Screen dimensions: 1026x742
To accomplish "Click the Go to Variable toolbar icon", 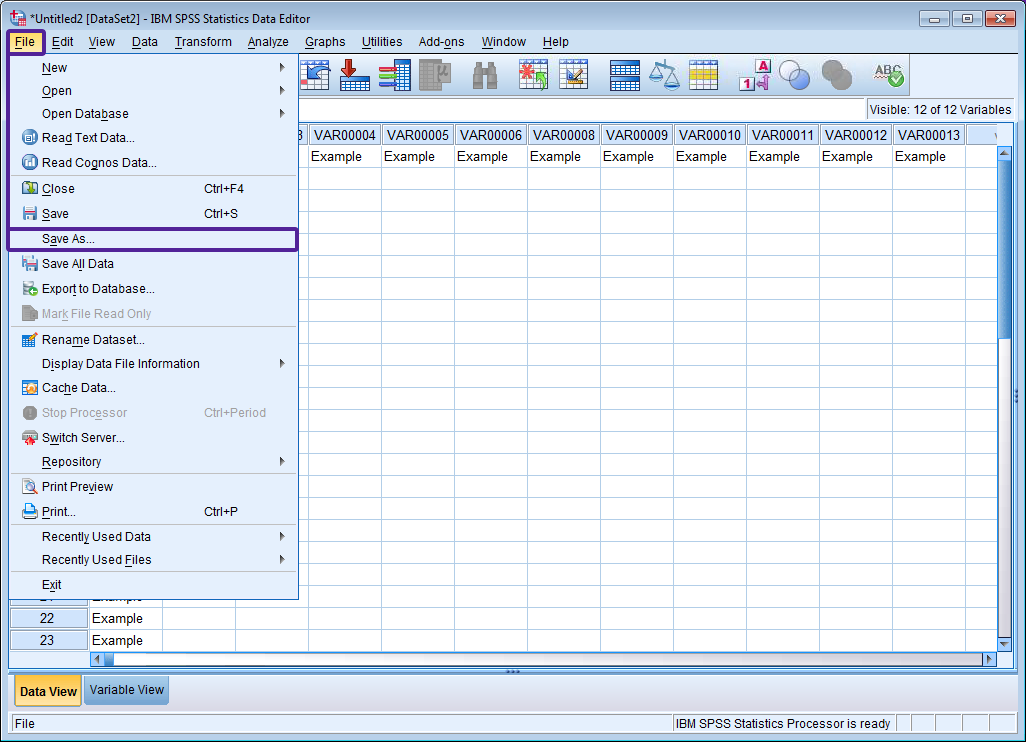I will pos(355,76).
